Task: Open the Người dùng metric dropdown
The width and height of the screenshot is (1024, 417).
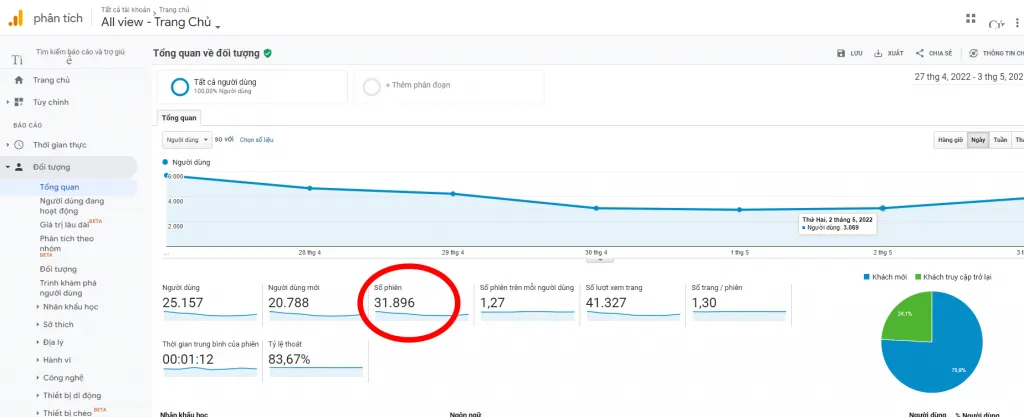Action: [187, 140]
